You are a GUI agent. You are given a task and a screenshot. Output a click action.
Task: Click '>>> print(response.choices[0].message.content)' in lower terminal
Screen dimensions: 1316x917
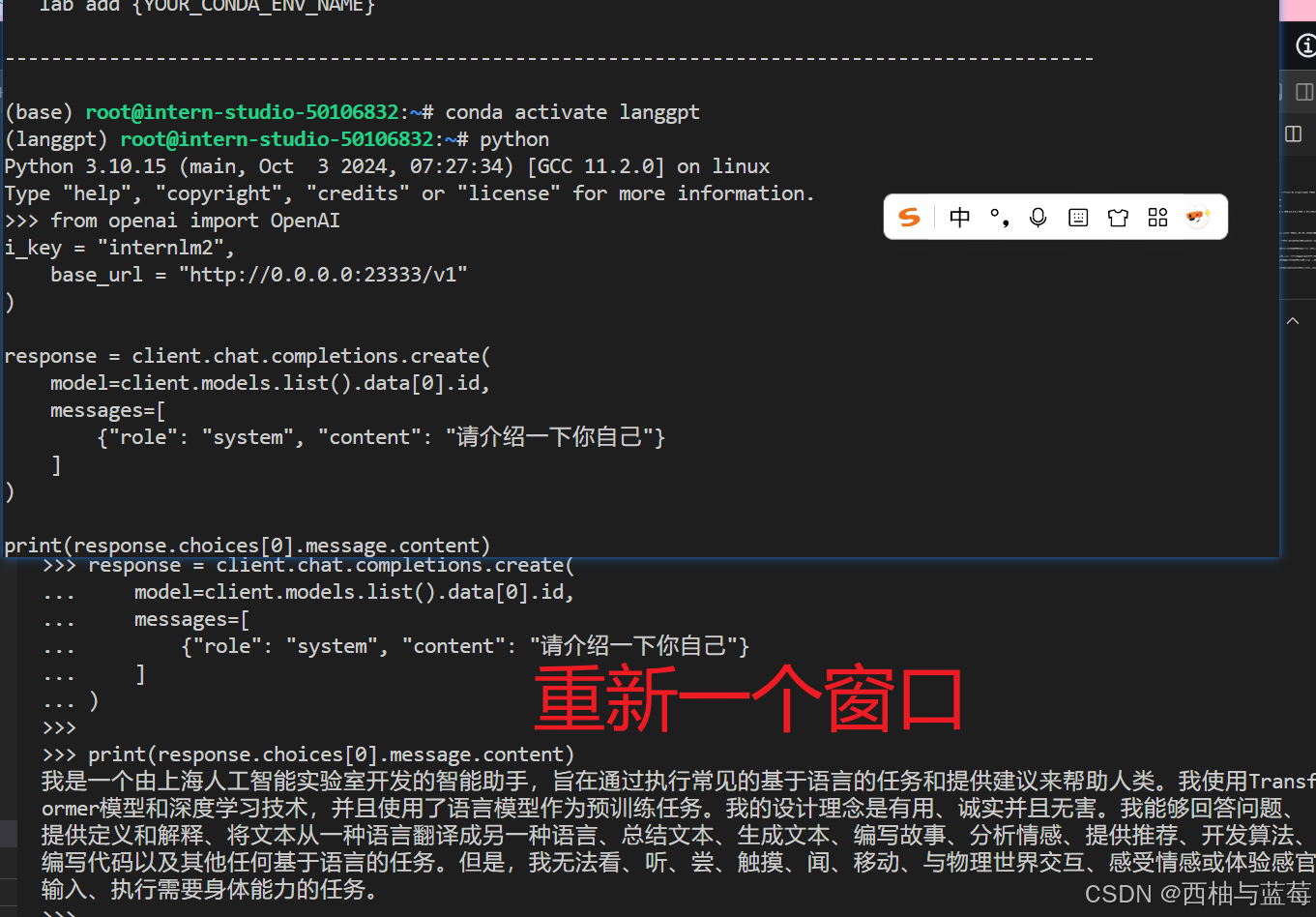(308, 754)
